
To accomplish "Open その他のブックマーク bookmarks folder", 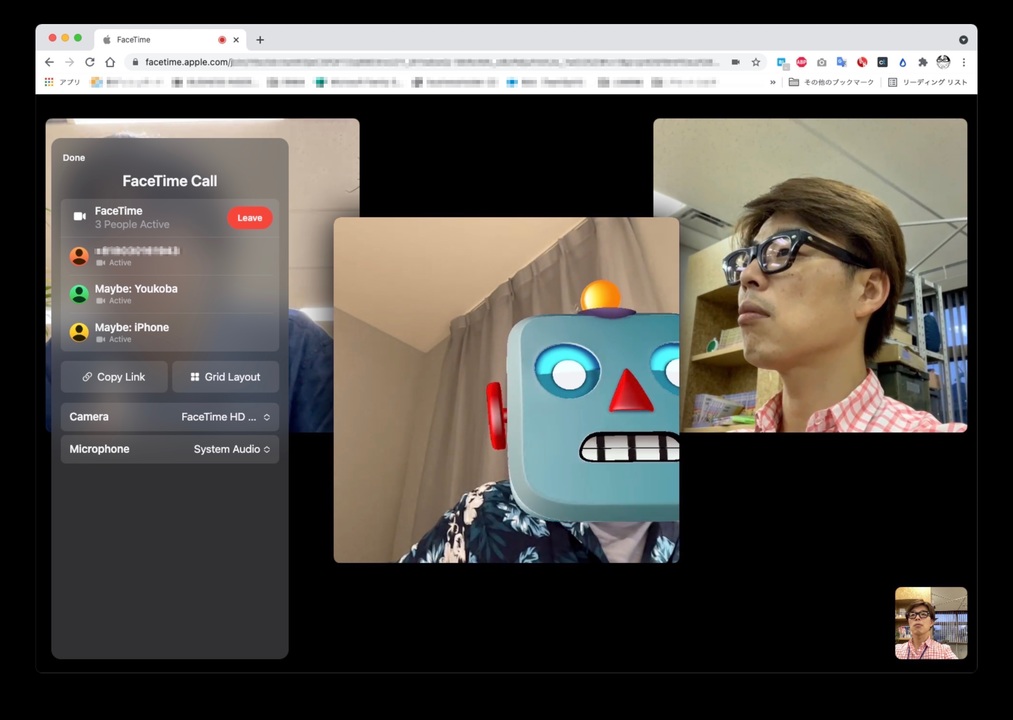I will [x=831, y=82].
